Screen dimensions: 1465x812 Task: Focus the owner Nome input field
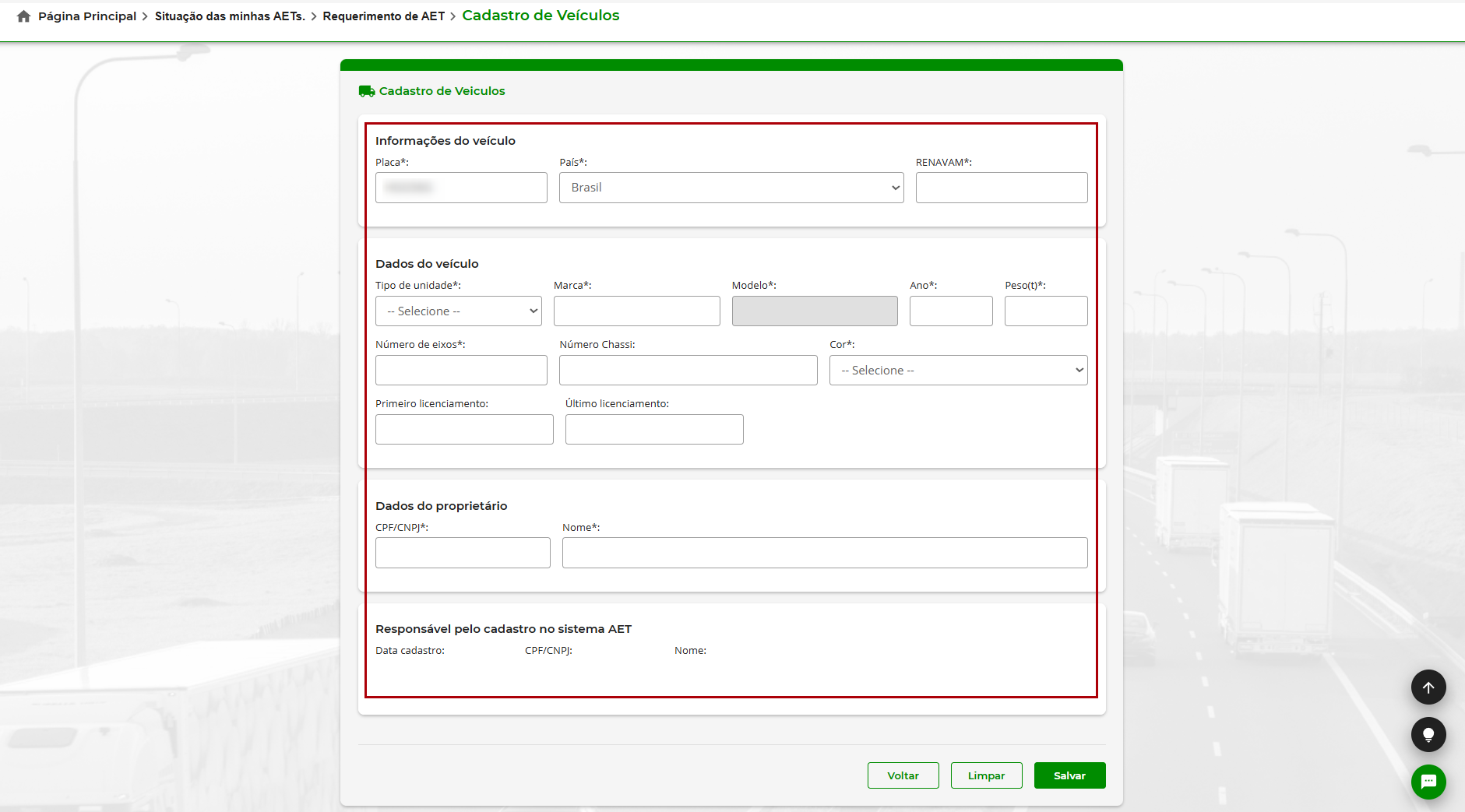[825, 553]
